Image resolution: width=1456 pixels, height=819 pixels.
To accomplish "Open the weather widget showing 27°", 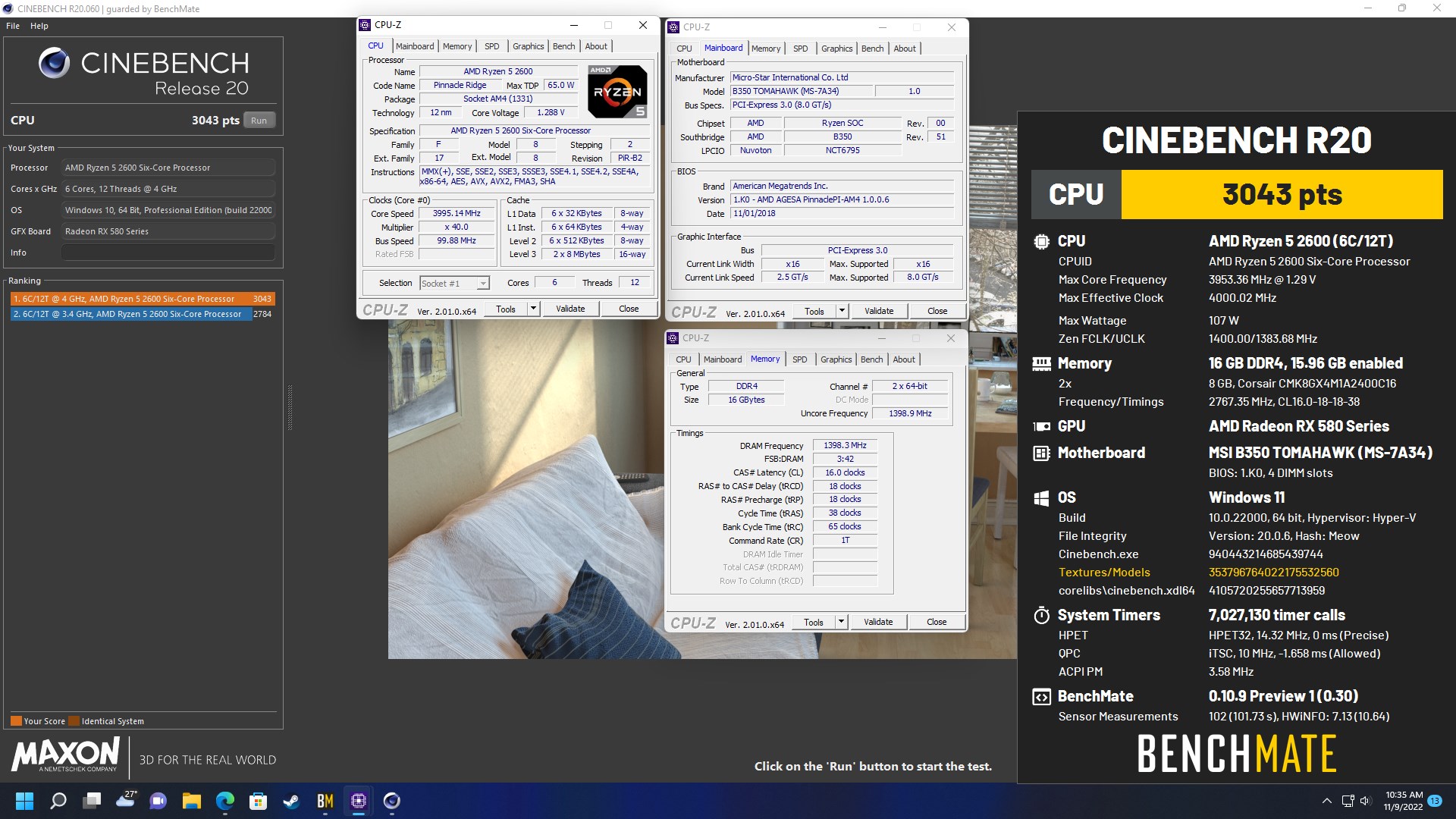I will tap(126, 799).
